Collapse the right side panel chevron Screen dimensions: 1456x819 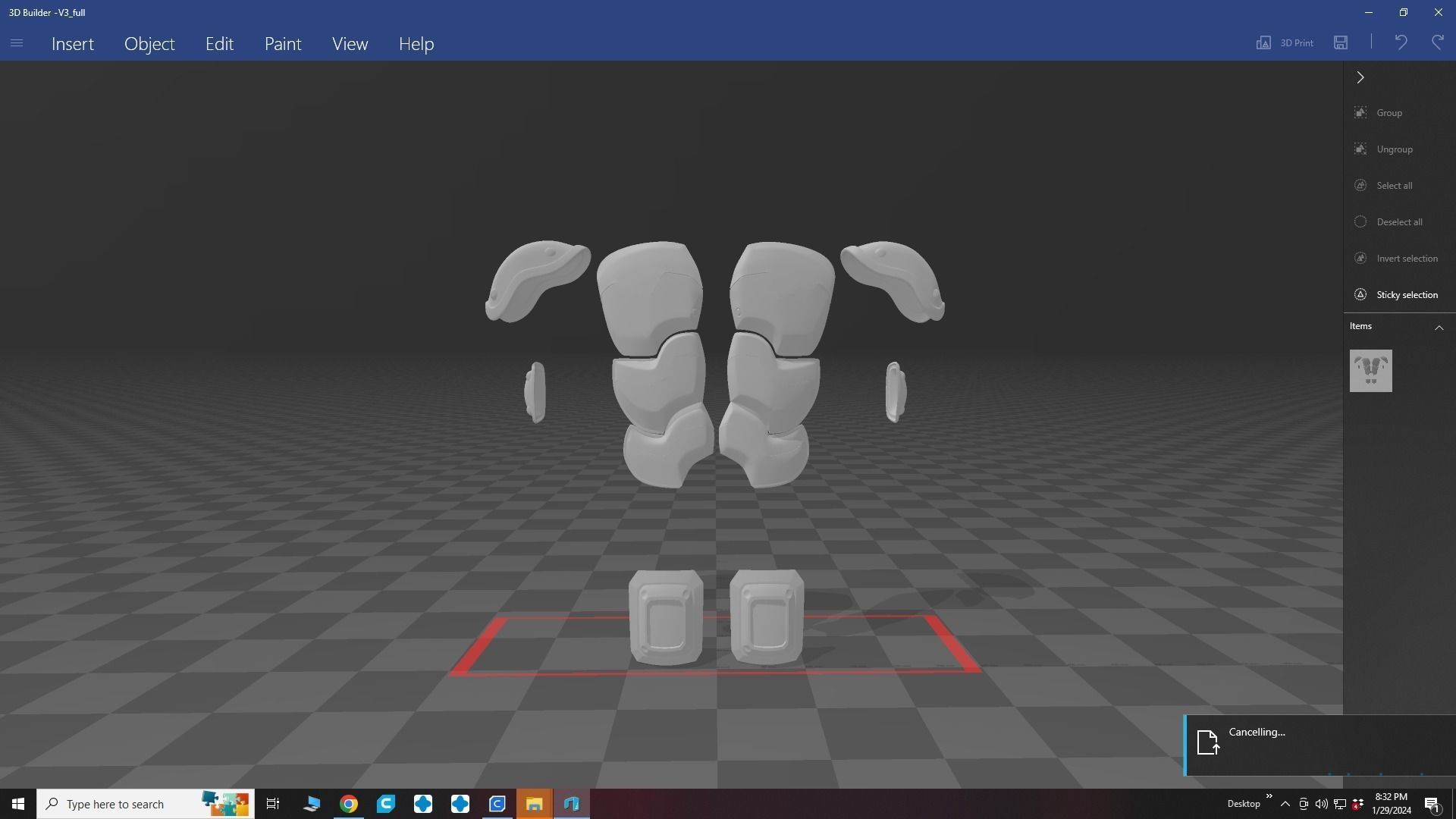click(1360, 77)
